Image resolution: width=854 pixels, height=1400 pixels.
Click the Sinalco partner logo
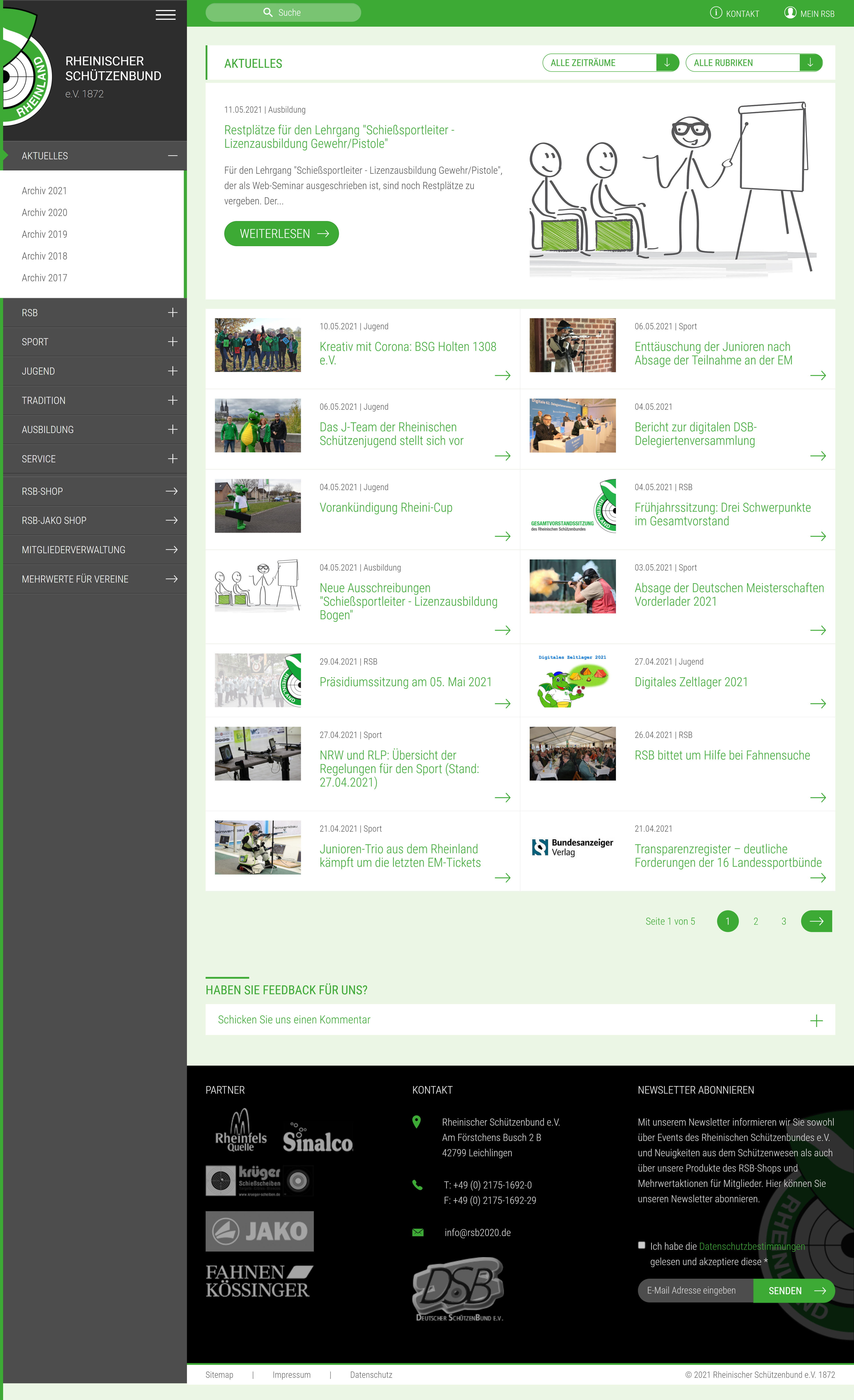[x=318, y=1137]
